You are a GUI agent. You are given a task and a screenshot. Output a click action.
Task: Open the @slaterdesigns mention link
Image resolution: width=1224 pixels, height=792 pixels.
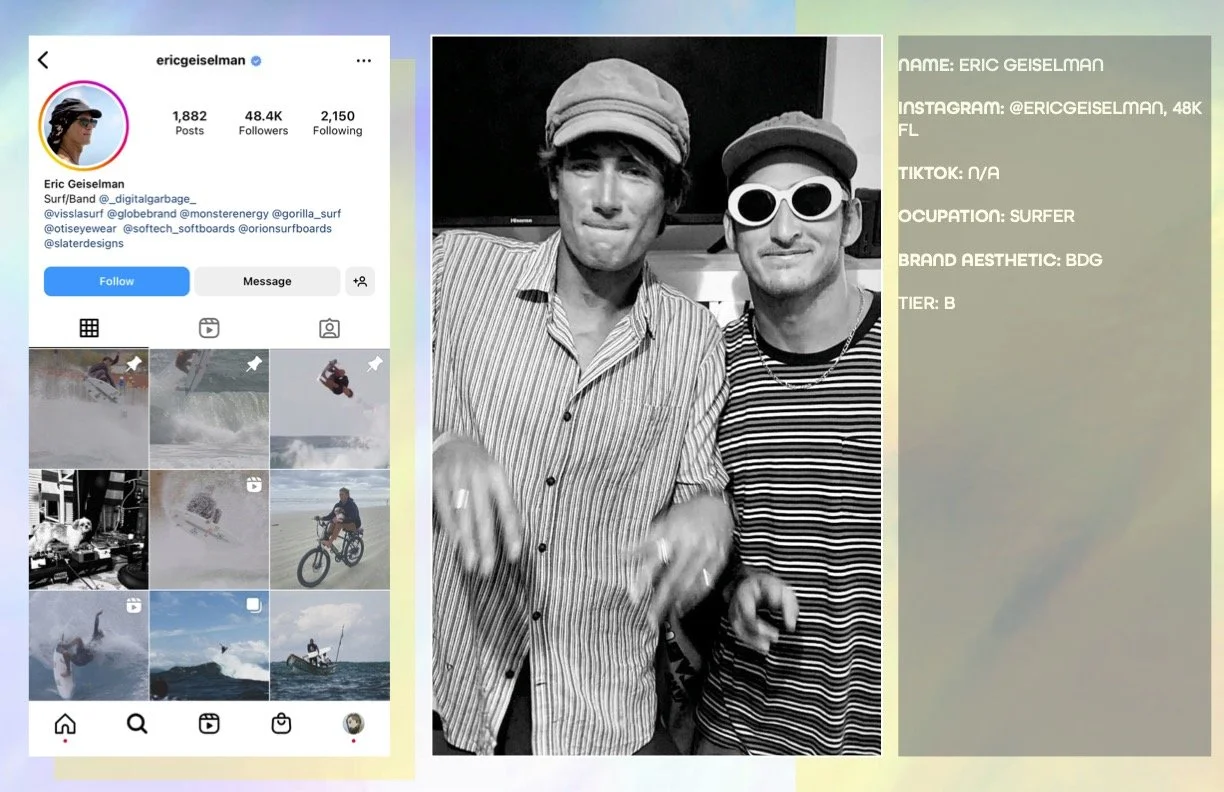click(x=84, y=243)
